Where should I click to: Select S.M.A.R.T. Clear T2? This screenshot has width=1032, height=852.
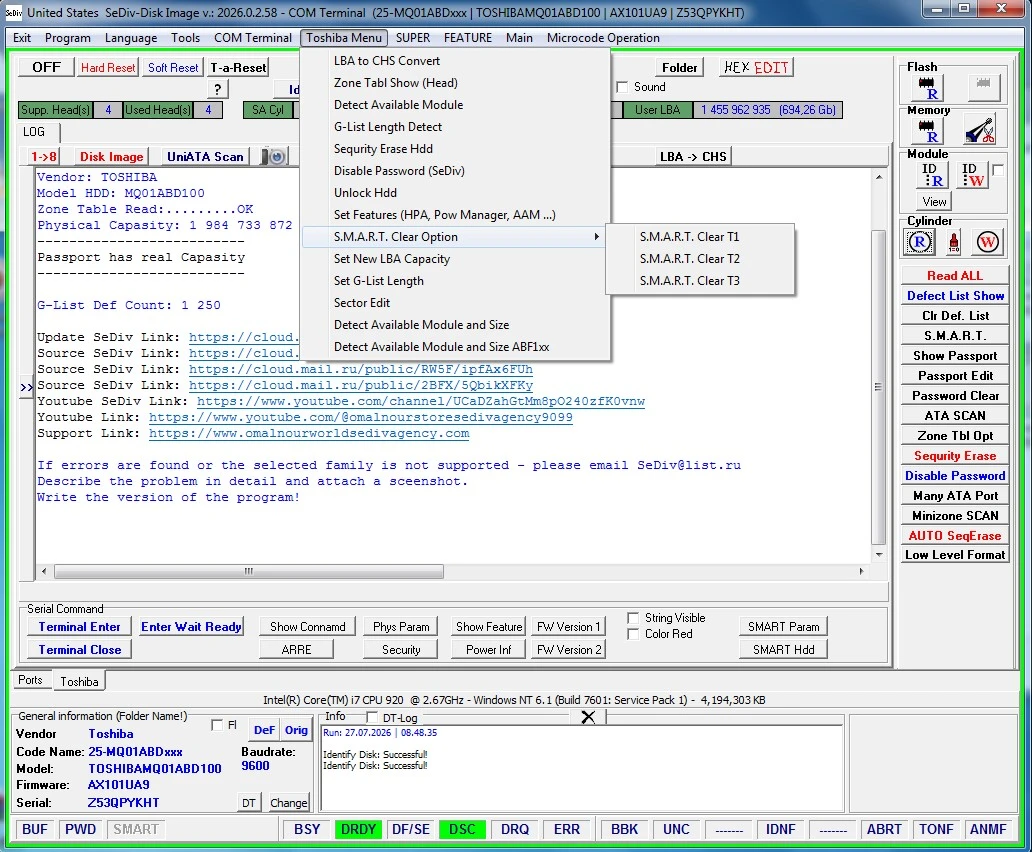coord(700,259)
